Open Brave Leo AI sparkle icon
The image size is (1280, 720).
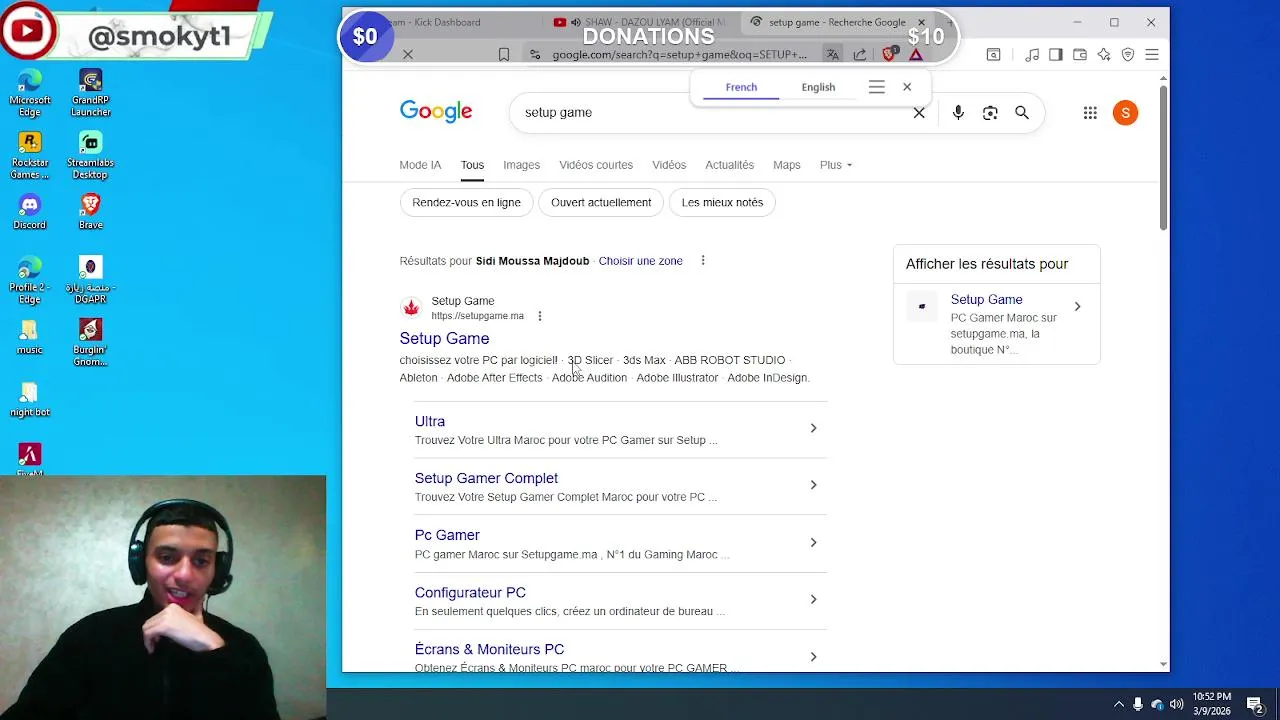[1104, 54]
